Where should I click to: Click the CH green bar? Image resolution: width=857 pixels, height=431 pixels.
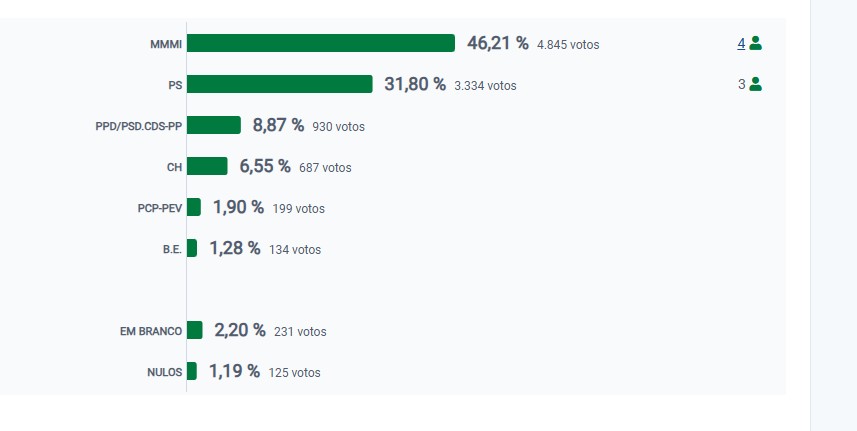(207, 166)
